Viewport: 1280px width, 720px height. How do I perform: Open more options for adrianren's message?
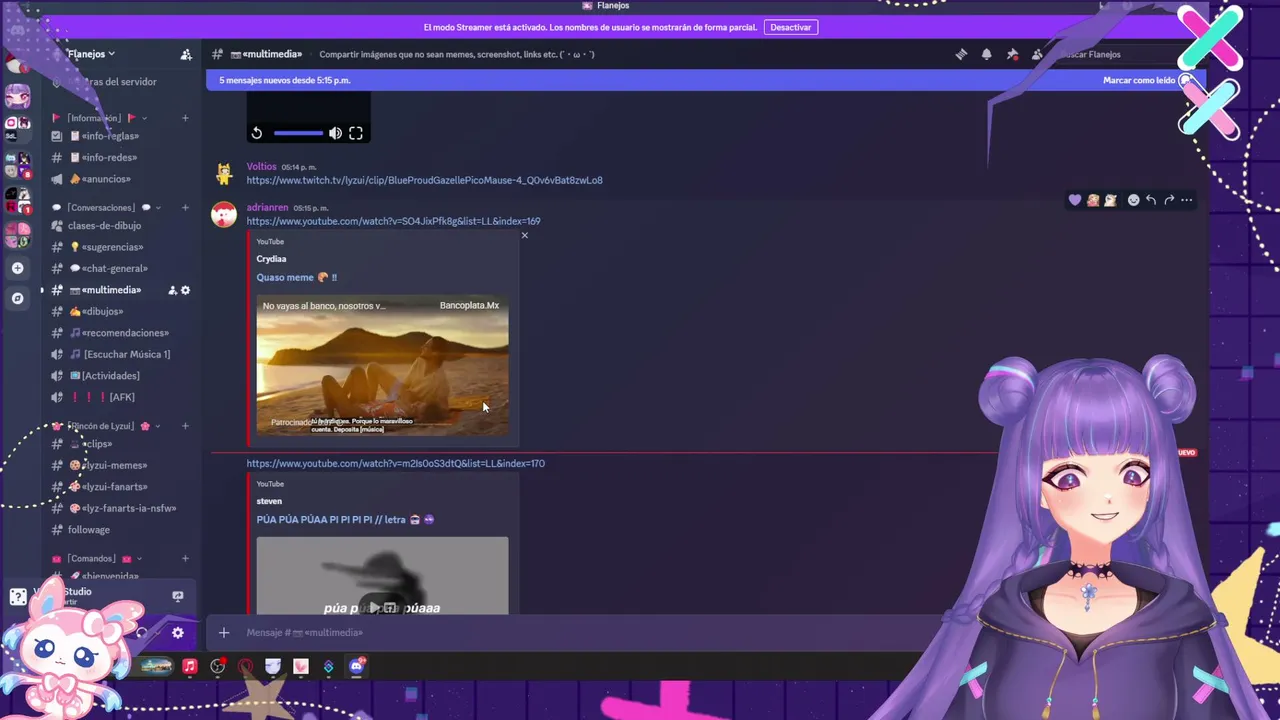[1187, 200]
